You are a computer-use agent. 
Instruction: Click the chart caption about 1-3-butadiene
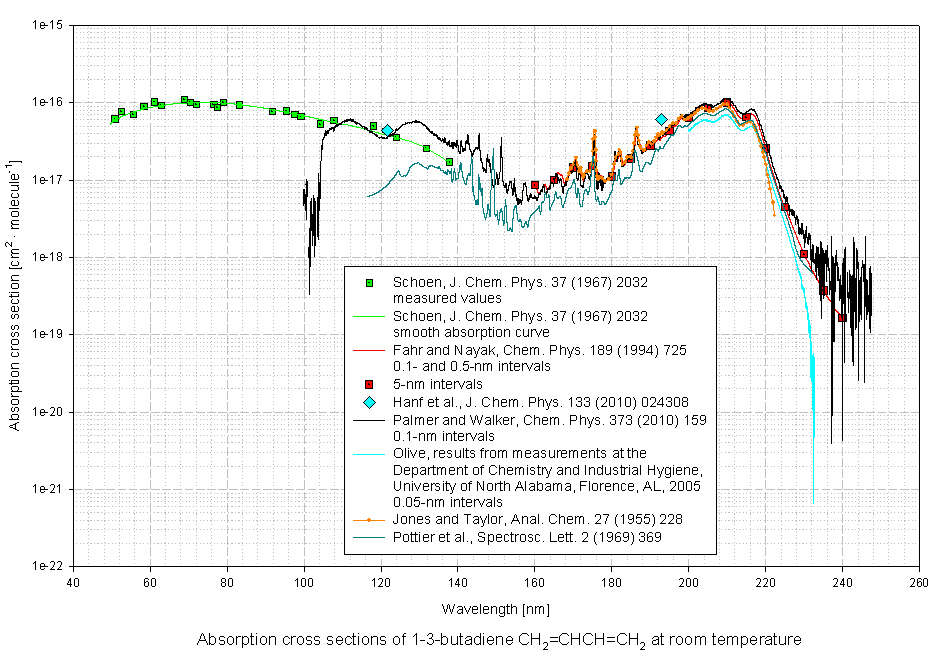[499, 640]
